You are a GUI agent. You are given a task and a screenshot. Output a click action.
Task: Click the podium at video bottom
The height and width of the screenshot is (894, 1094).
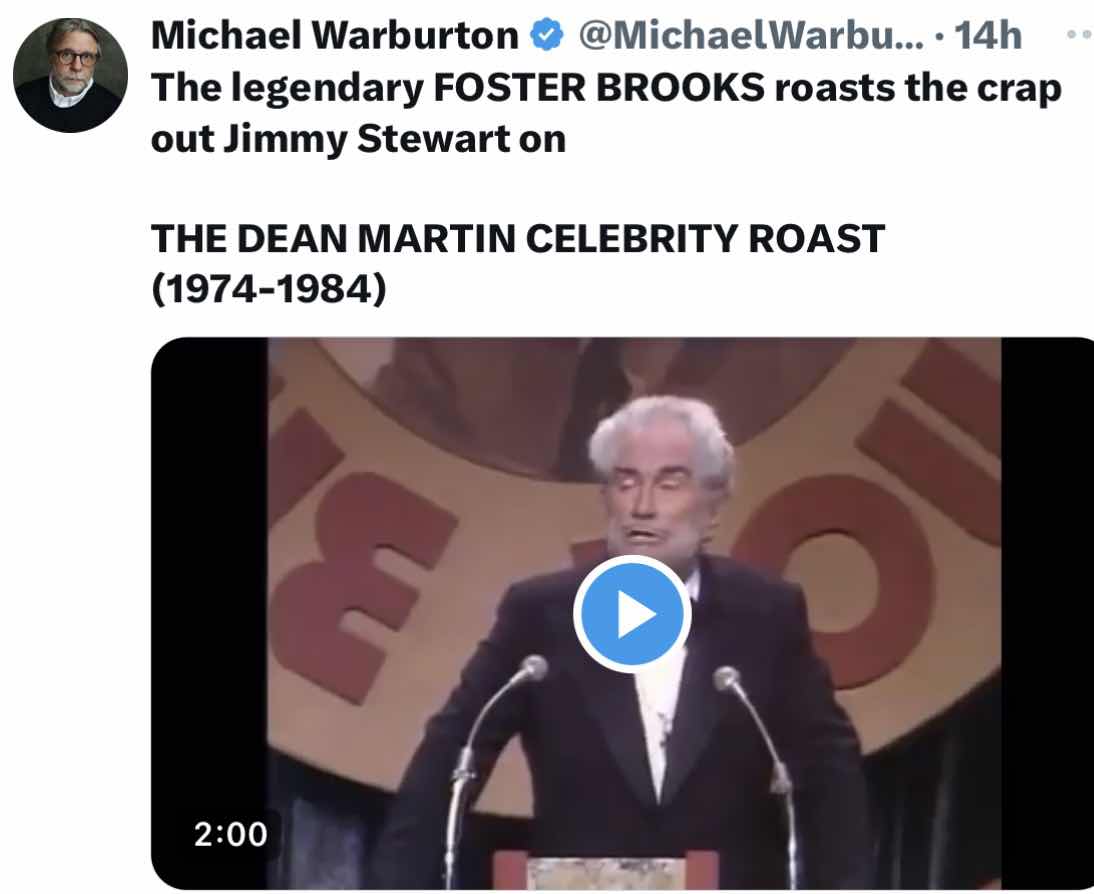coord(606,871)
